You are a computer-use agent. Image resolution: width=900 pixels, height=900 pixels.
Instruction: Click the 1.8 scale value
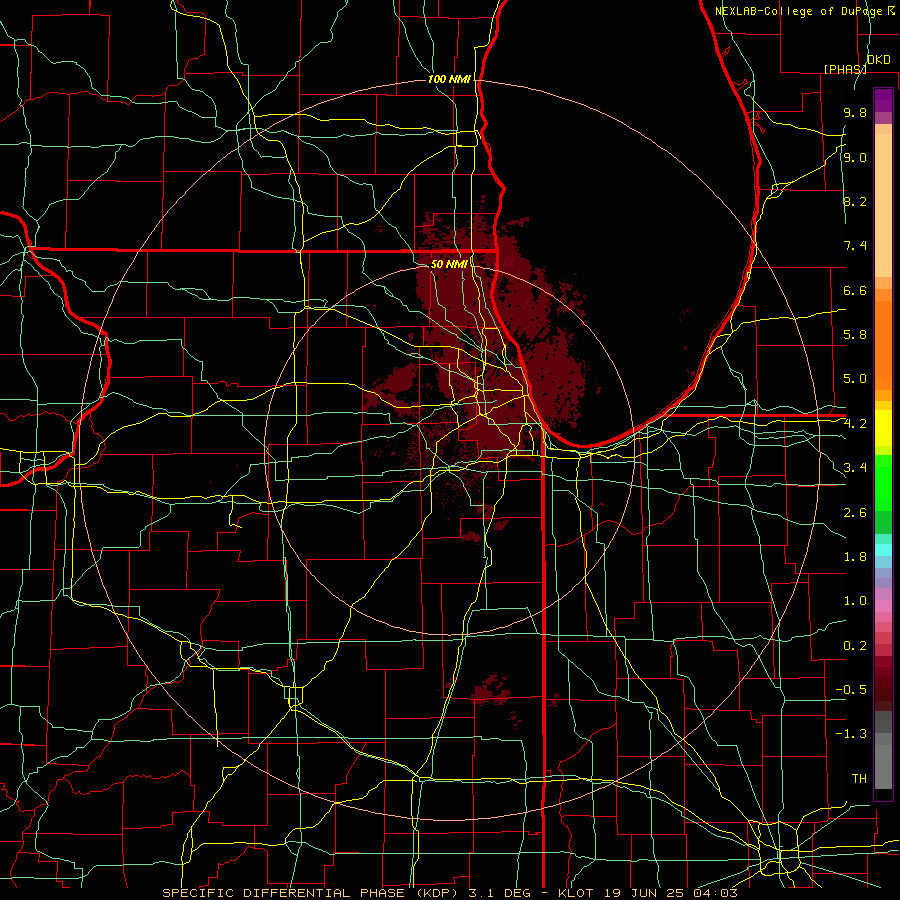coord(855,557)
